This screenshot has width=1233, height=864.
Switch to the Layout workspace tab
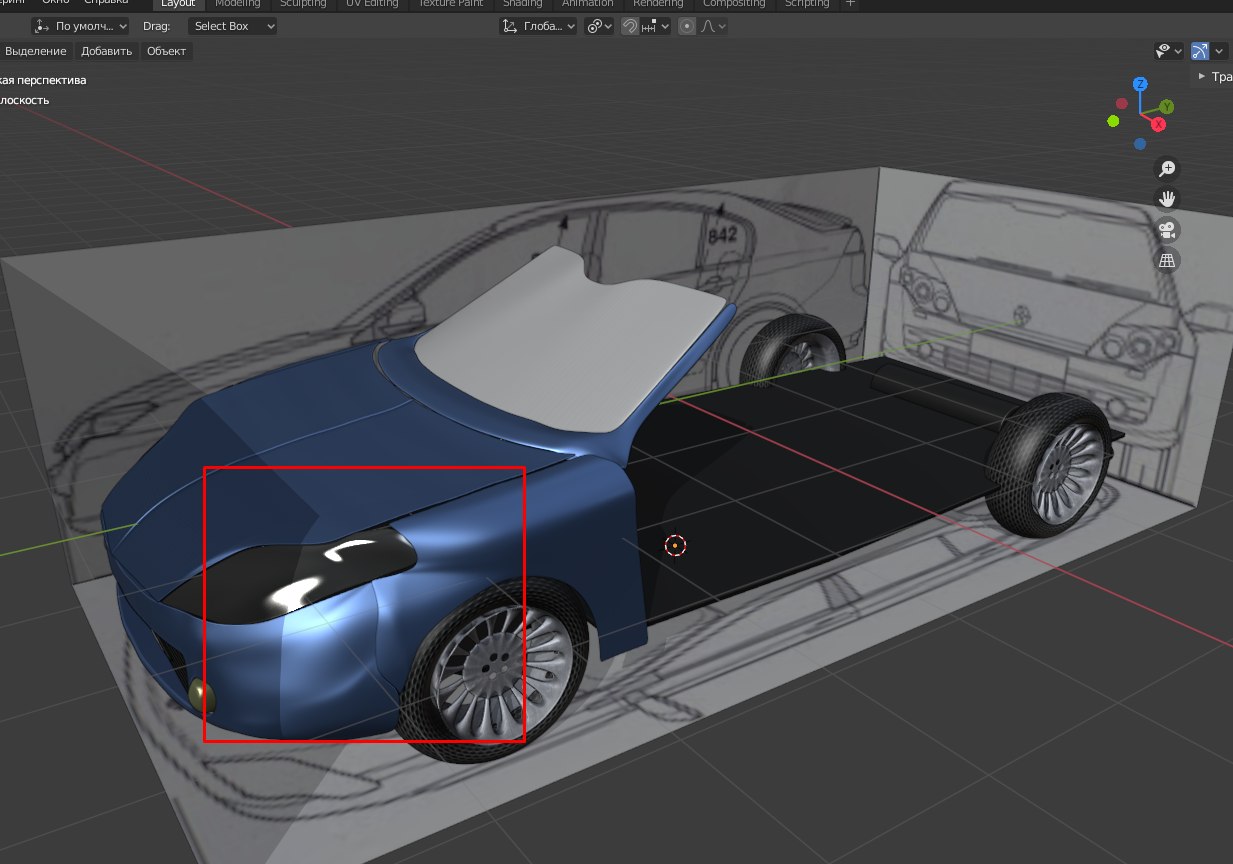pyautogui.click(x=178, y=4)
